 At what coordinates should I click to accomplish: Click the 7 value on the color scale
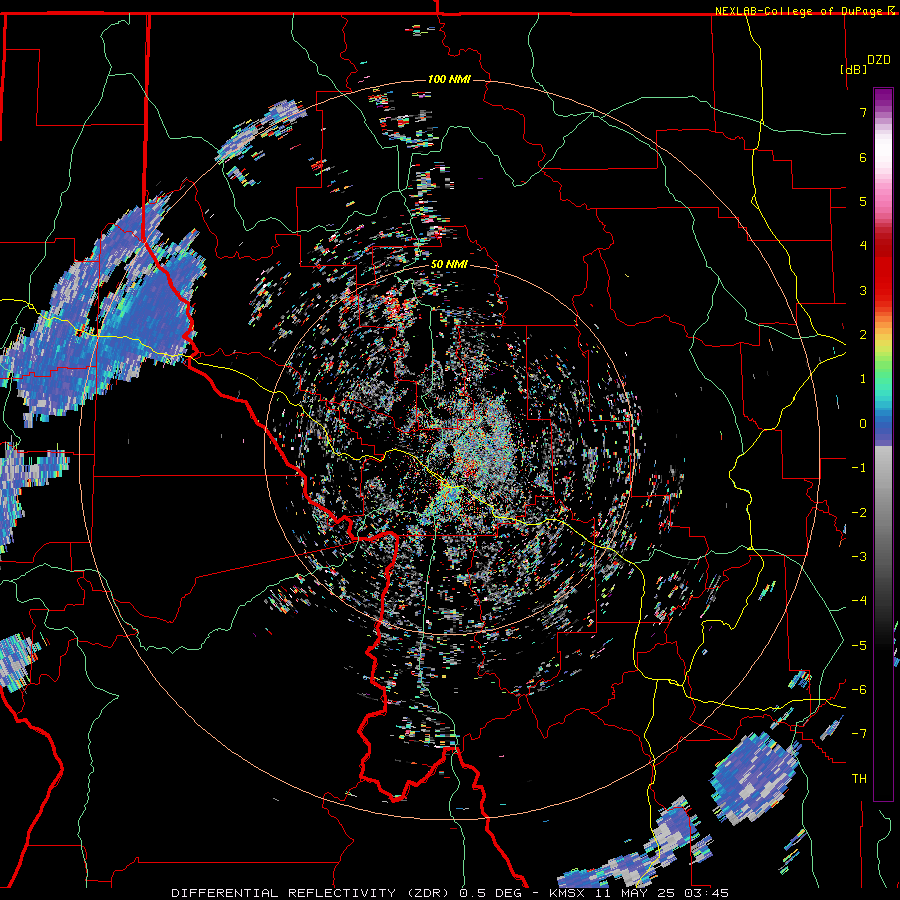(863, 112)
